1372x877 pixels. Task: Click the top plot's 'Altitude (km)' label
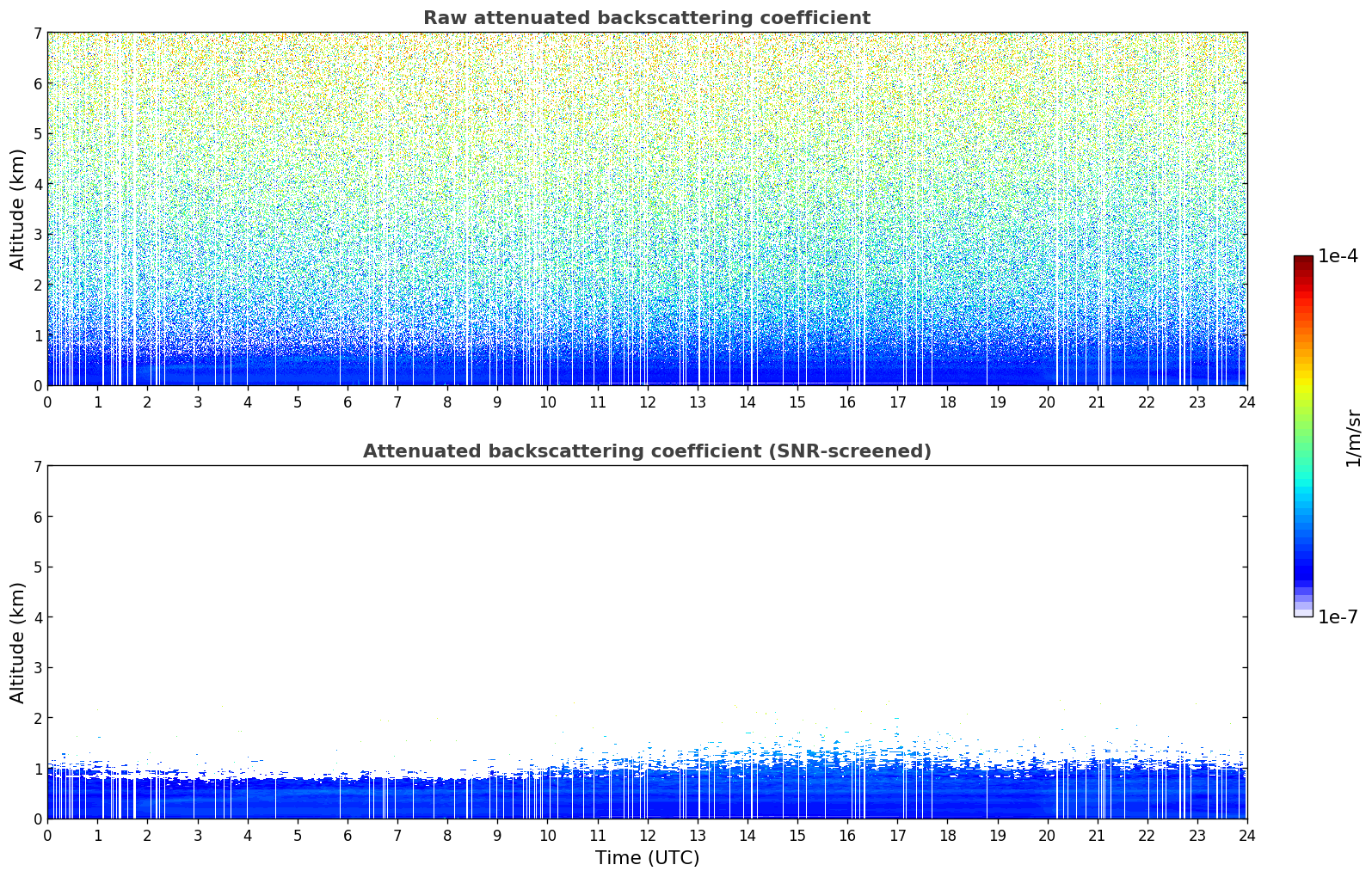click(18, 209)
